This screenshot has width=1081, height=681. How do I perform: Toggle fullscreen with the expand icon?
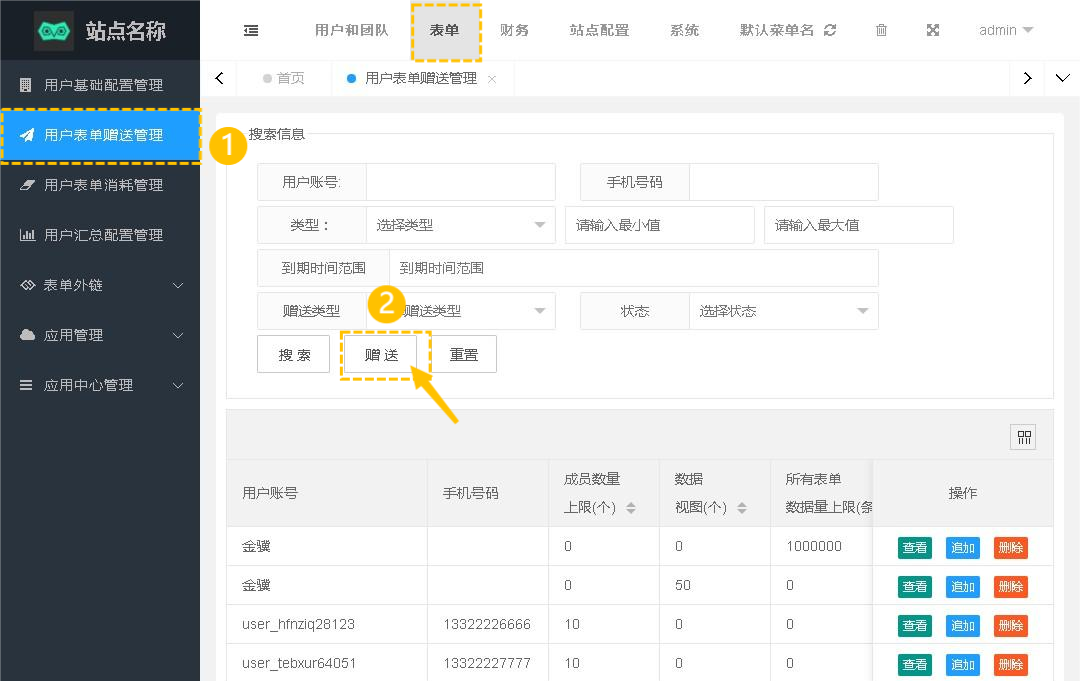click(x=933, y=30)
